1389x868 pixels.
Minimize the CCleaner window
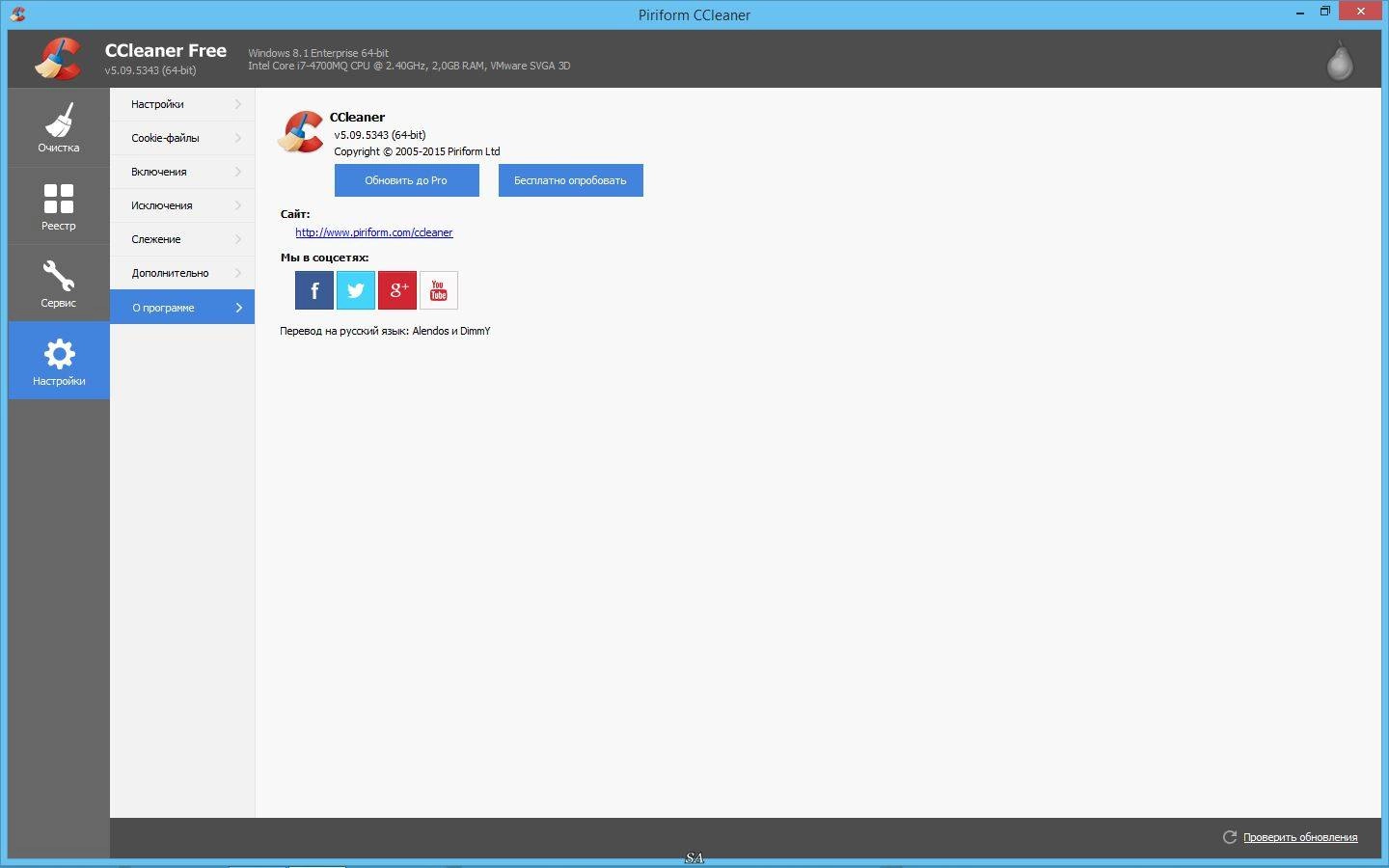click(x=1300, y=12)
